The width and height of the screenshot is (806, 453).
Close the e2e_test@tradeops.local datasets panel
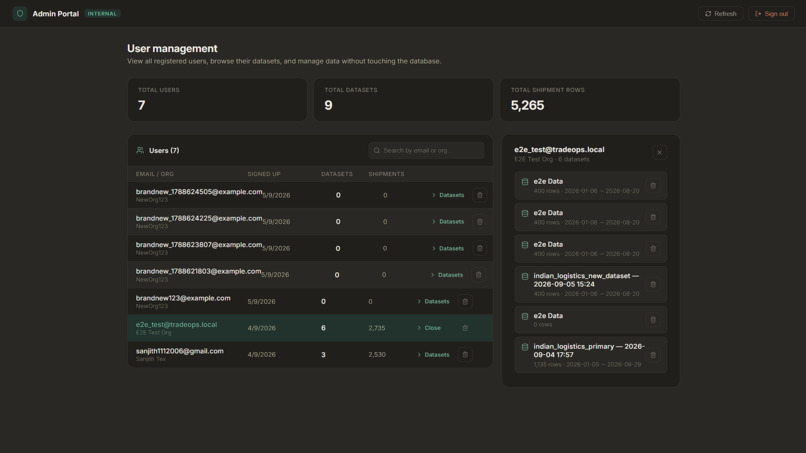point(660,152)
